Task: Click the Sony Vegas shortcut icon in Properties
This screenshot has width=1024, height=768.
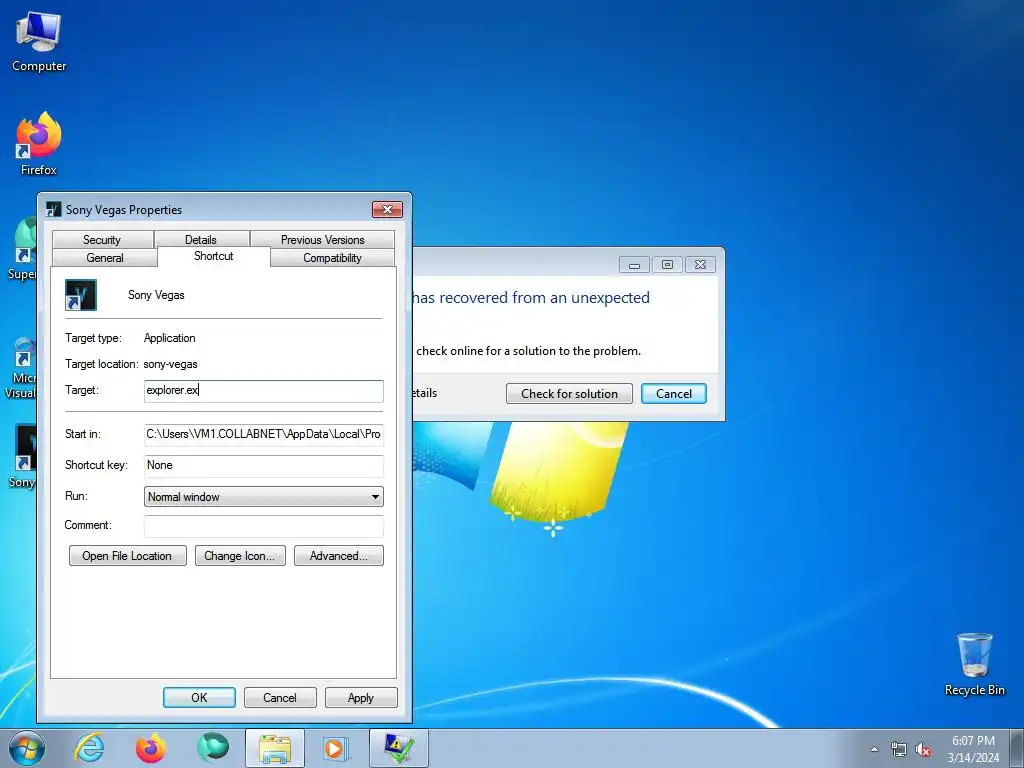Action: tap(81, 295)
